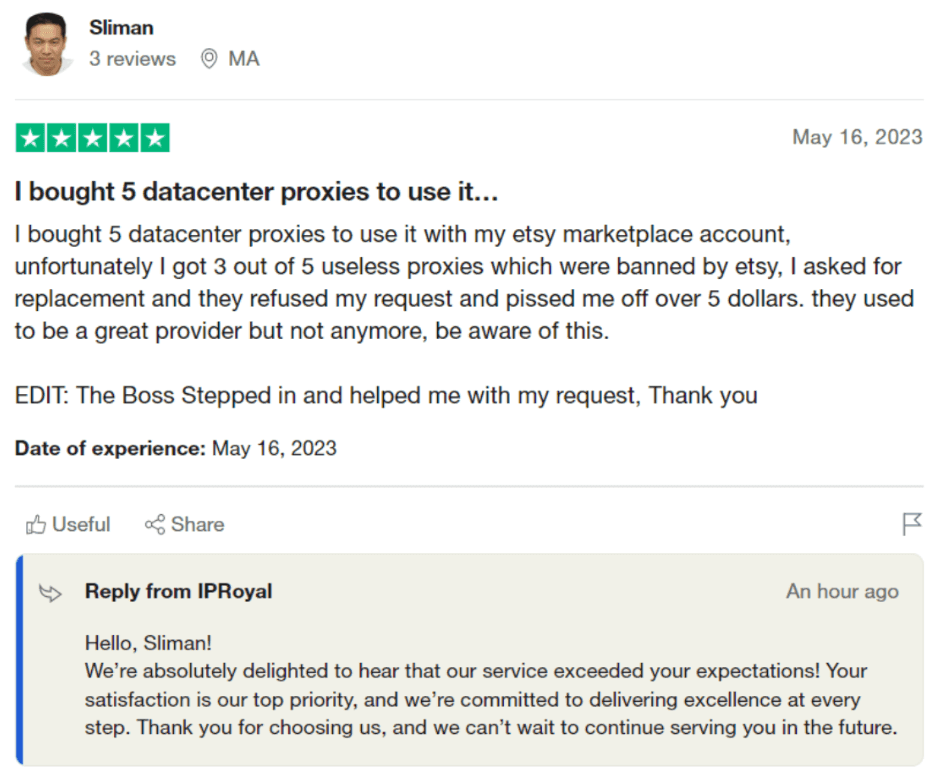
Task: Click the EDIT line in the review text
Action: click(386, 396)
